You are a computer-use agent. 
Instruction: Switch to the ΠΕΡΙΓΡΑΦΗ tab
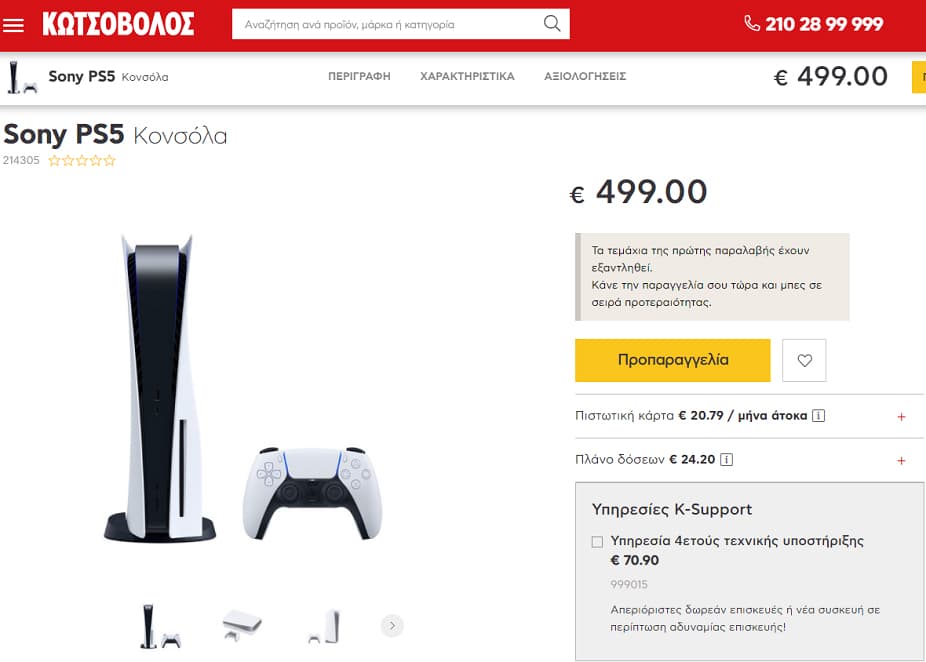point(359,76)
